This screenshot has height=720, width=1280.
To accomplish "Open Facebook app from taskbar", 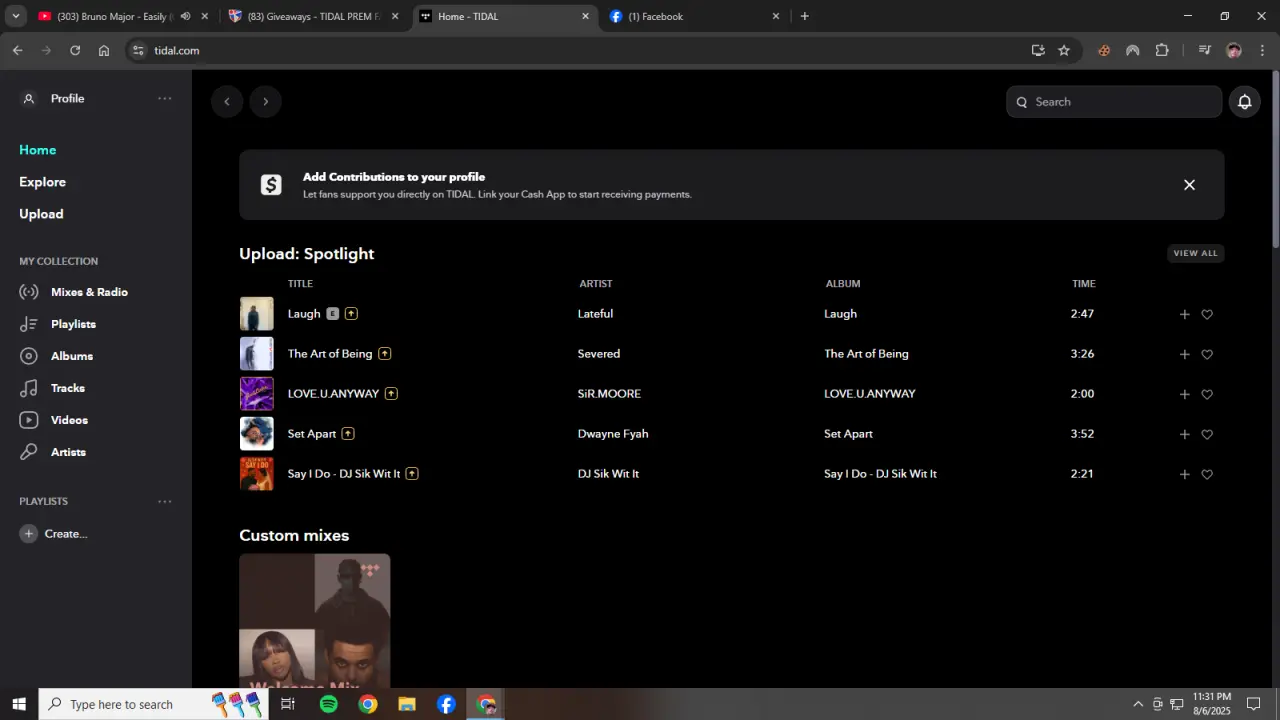I will pos(446,704).
